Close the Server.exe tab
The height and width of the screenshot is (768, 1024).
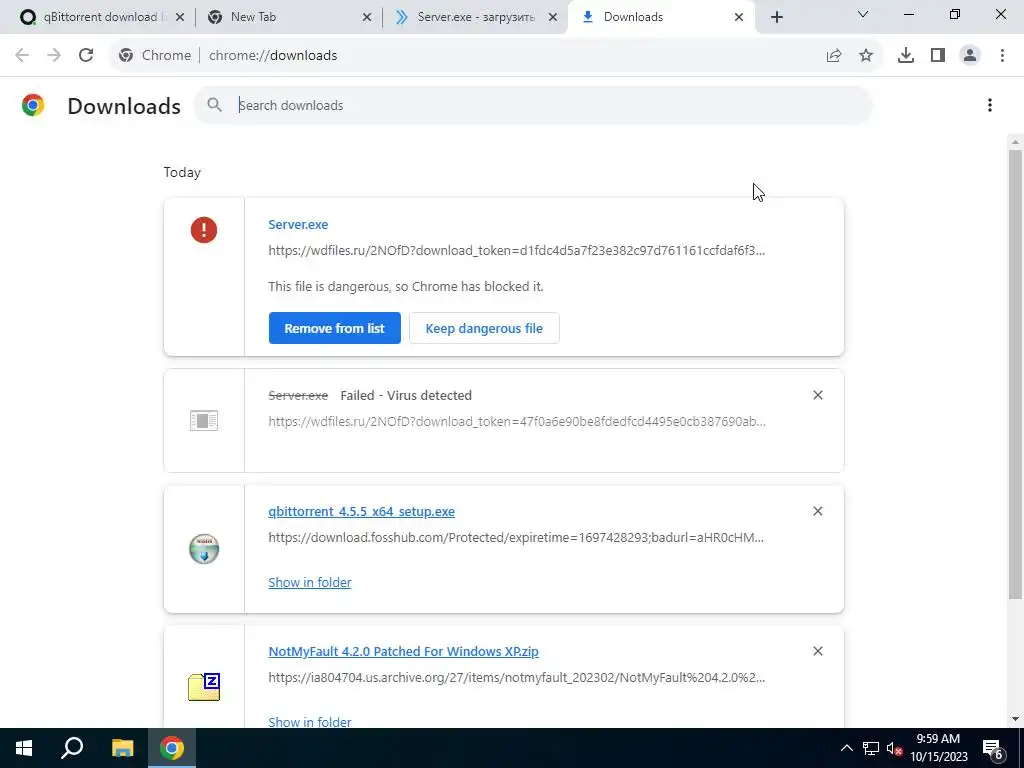(x=553, y=18)
